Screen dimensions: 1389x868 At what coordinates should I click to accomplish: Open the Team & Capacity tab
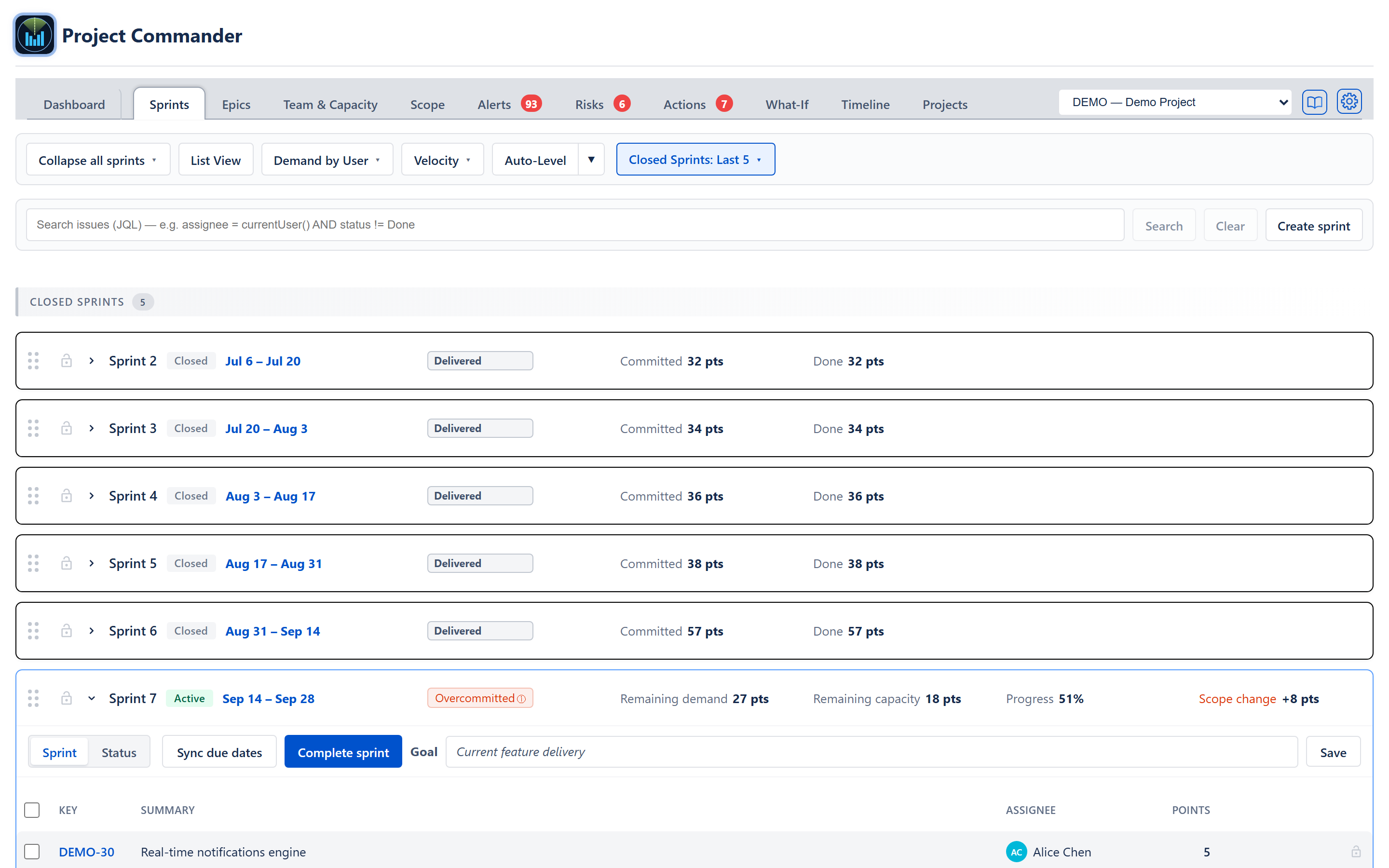[330, 105]
